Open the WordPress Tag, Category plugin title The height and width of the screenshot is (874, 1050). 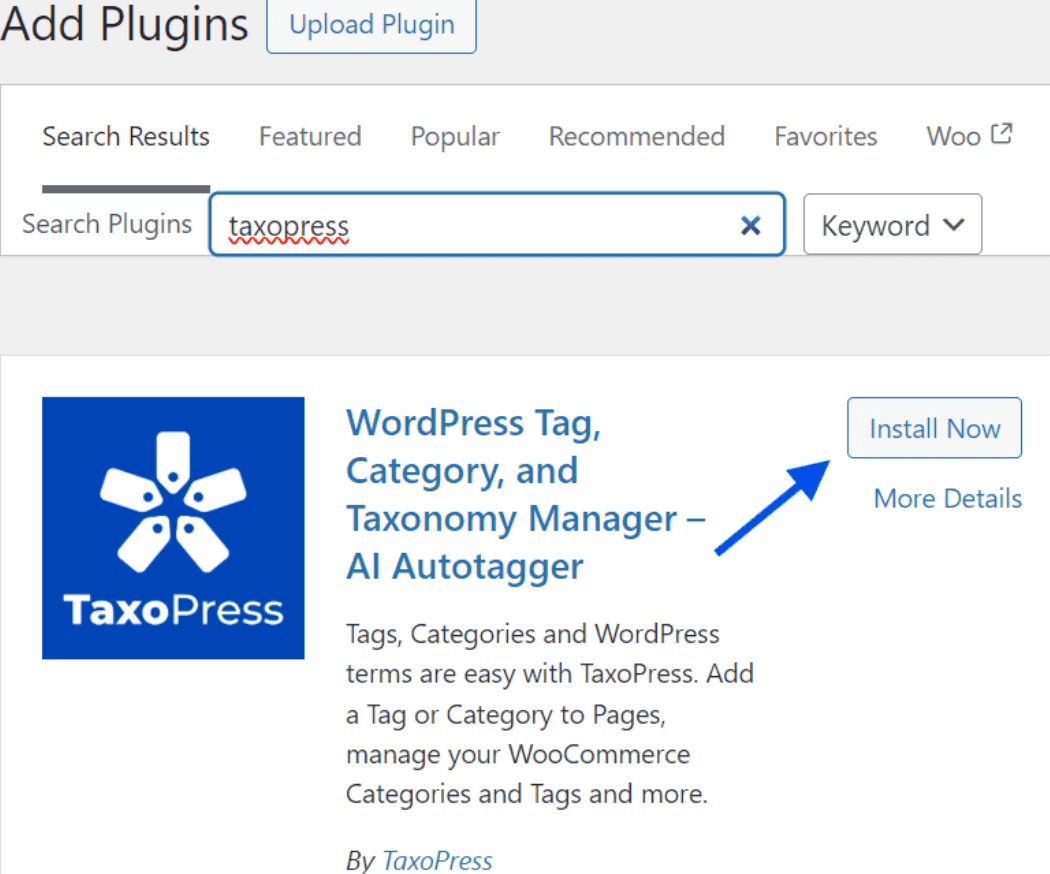tap(526, 495)
